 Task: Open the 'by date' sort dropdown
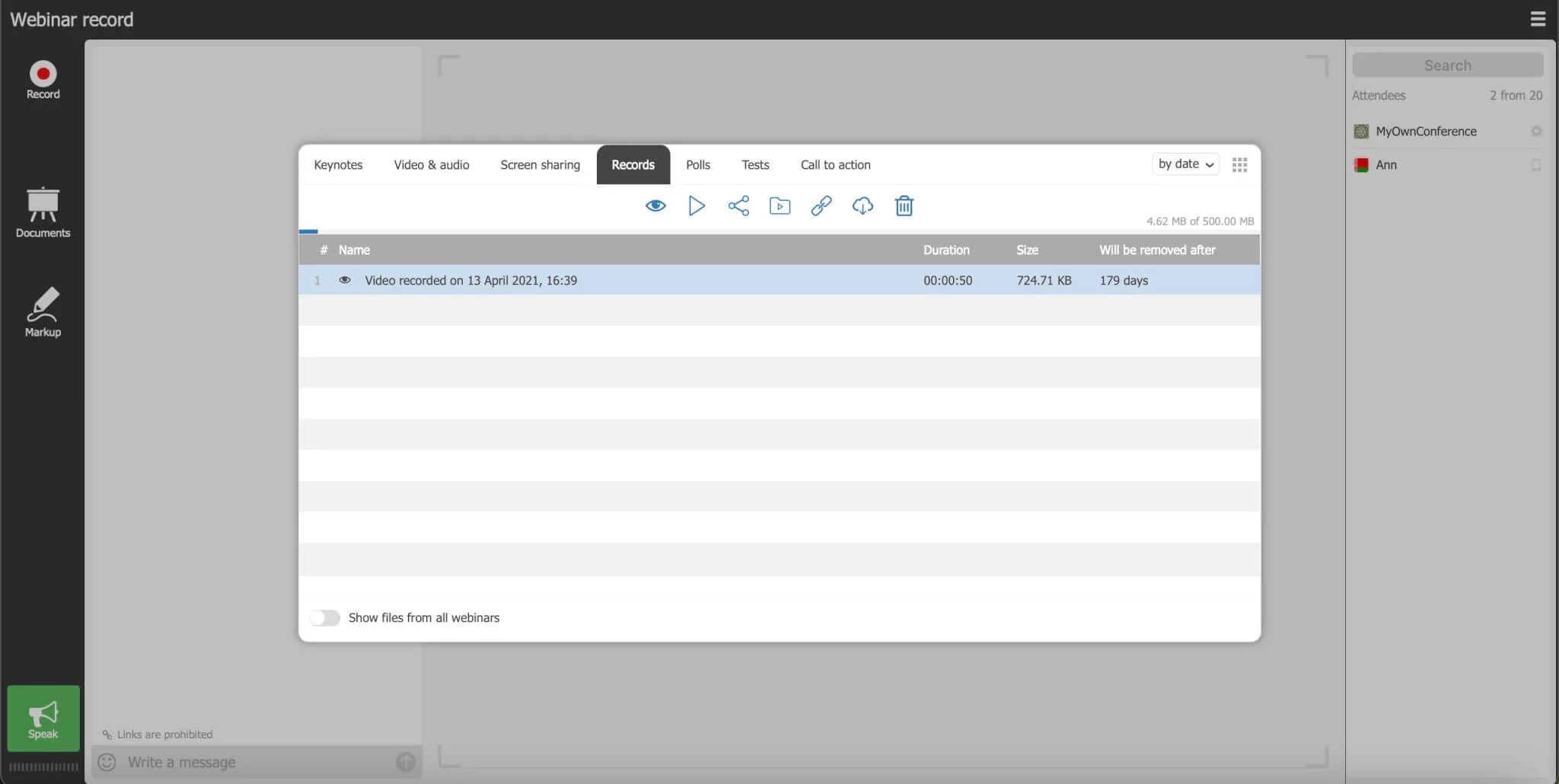click(1184, 164)
